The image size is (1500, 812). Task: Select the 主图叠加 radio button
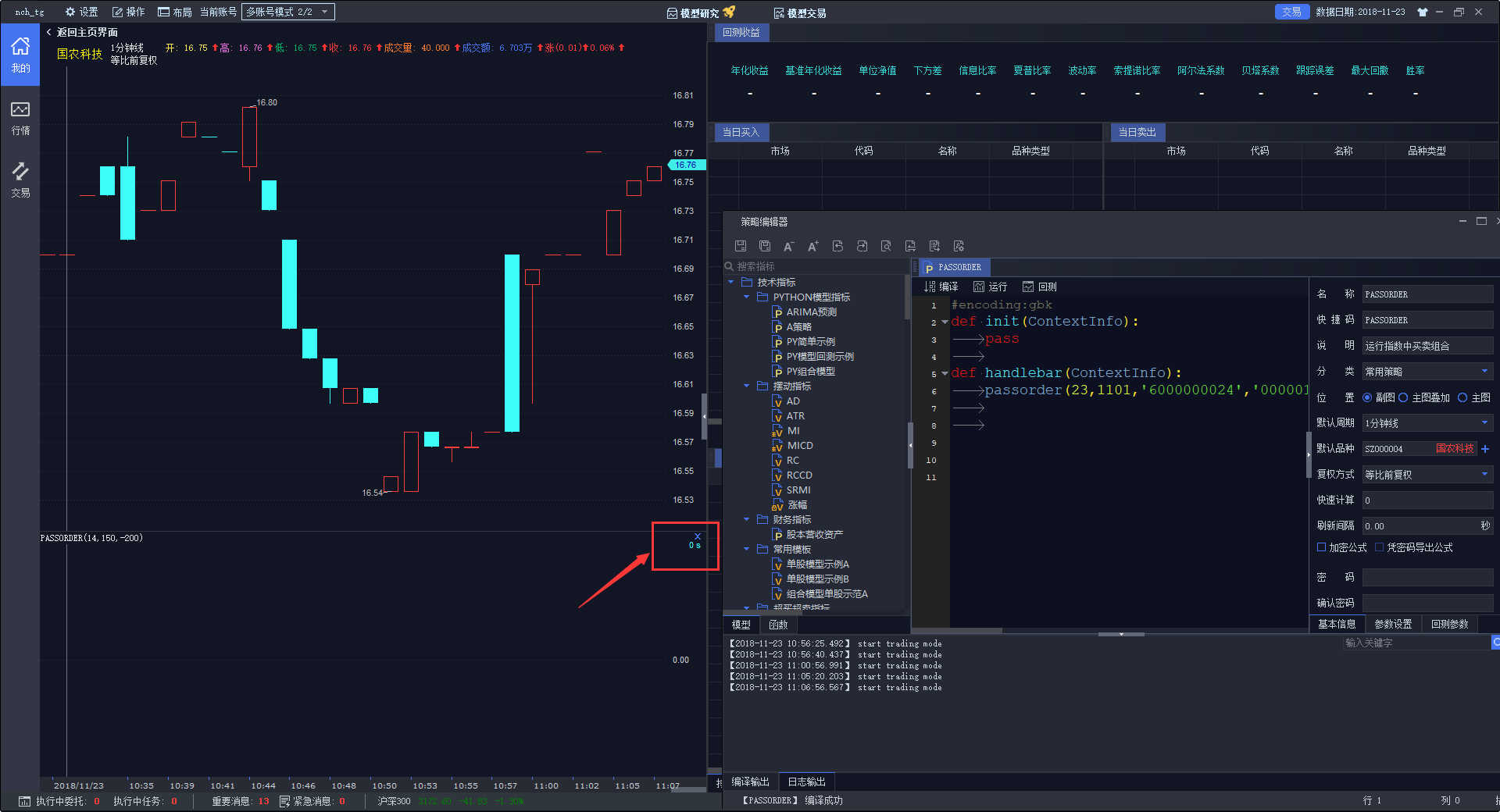click(1403, 397)
